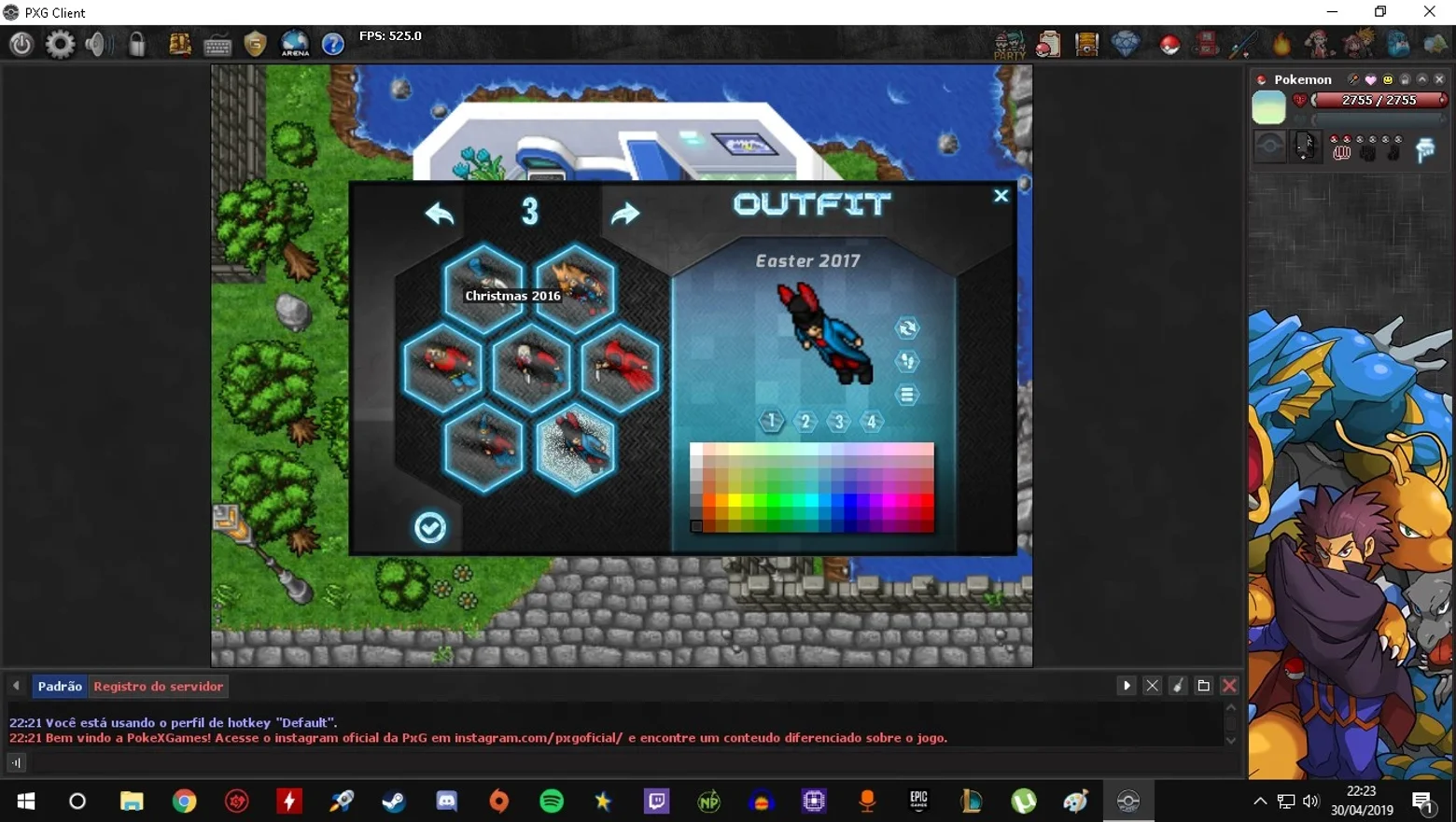1456x822 pixels.
Task: Click the power logout icon
Action: coord(21,44)
